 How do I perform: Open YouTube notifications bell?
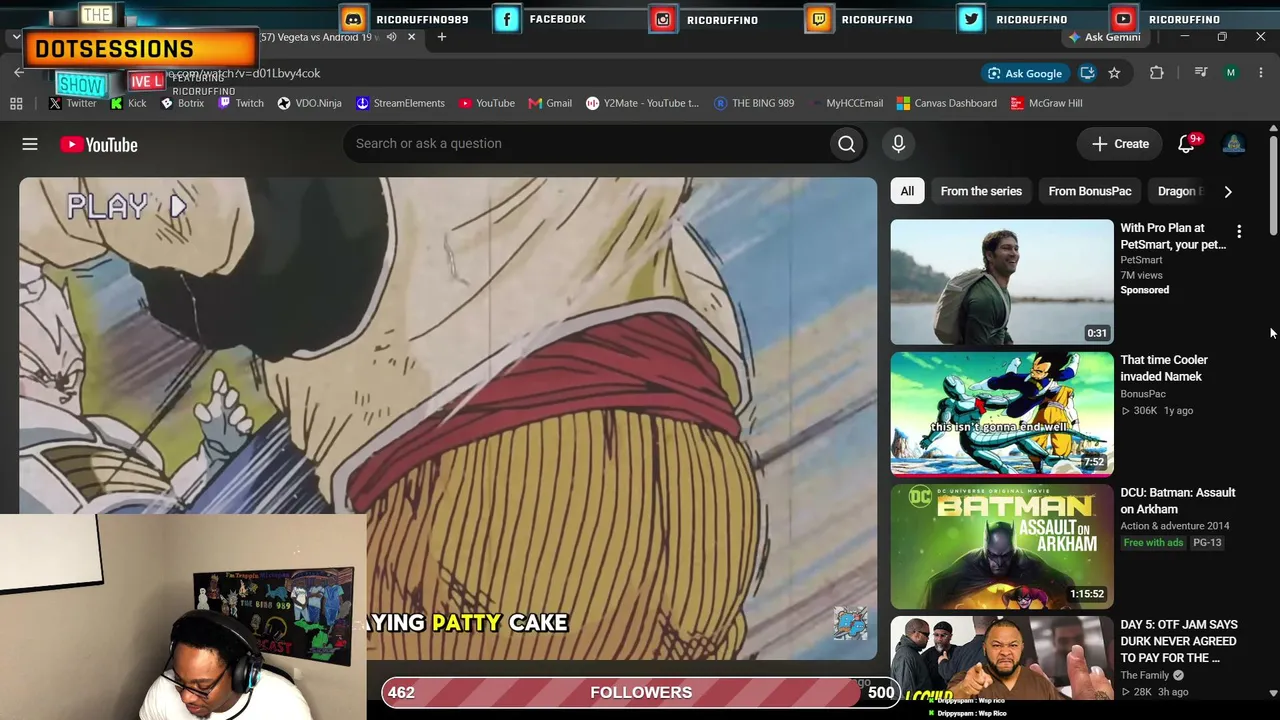[1187, 144]
